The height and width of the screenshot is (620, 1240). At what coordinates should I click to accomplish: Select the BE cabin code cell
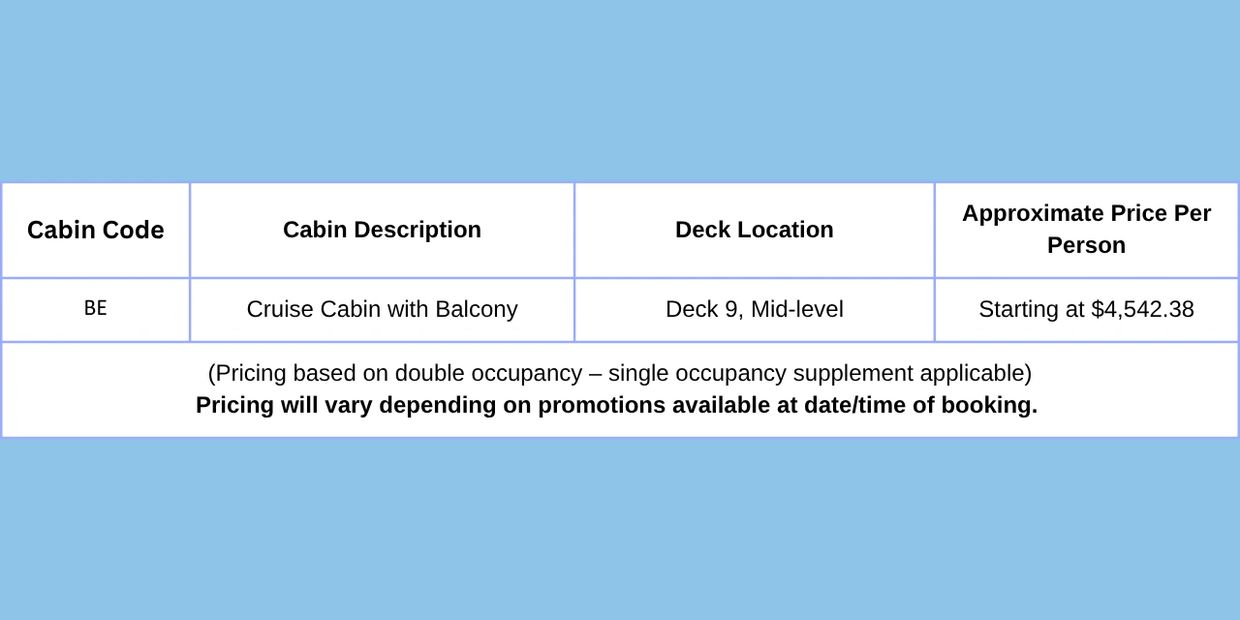[x=95, y=309]
